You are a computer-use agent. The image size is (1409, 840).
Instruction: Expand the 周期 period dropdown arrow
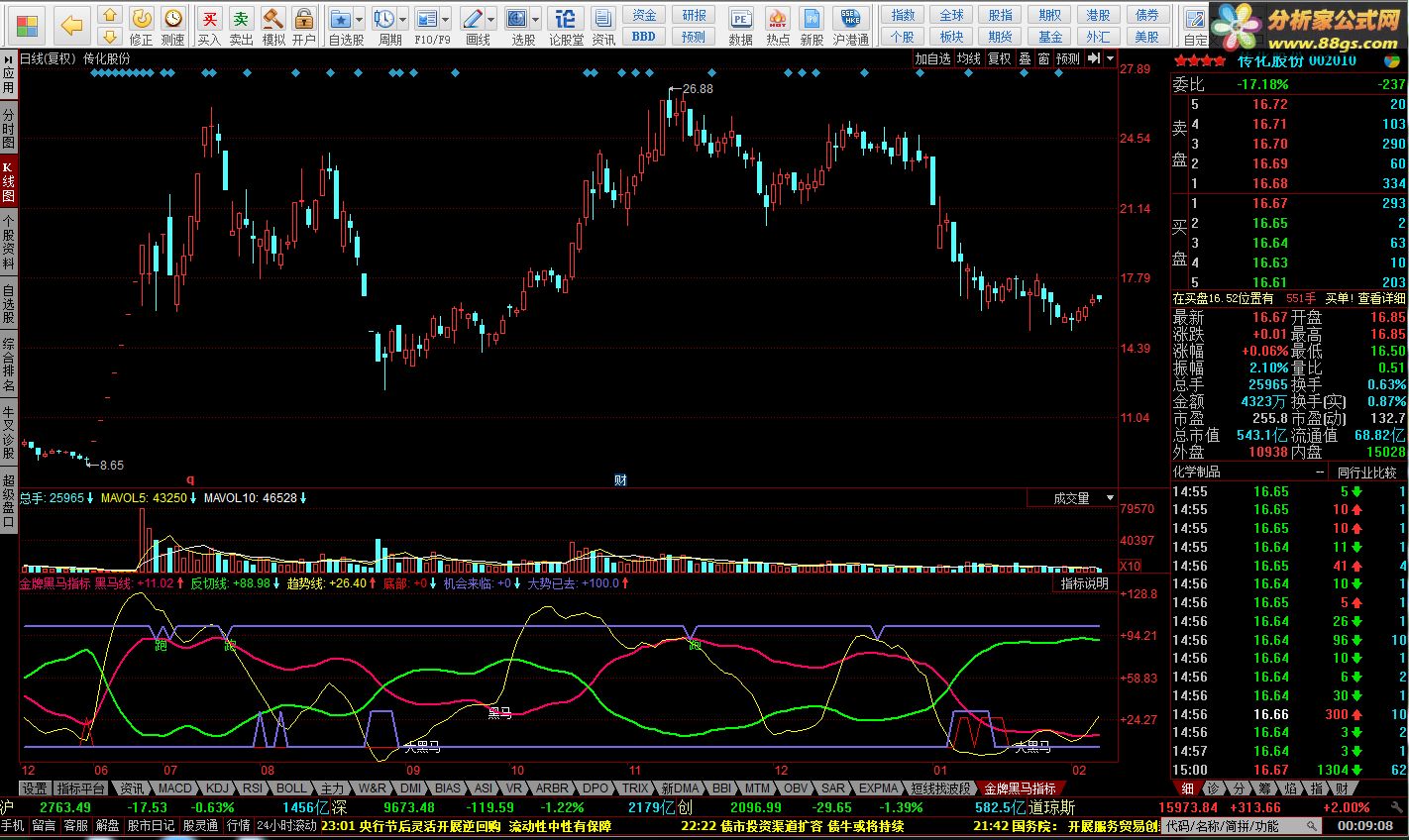[402, 19]
